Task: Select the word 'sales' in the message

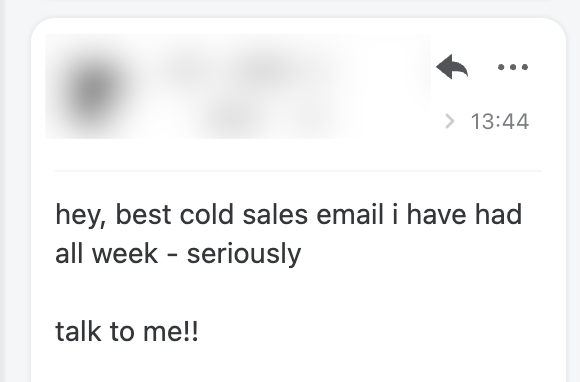Action: [275, 214]
